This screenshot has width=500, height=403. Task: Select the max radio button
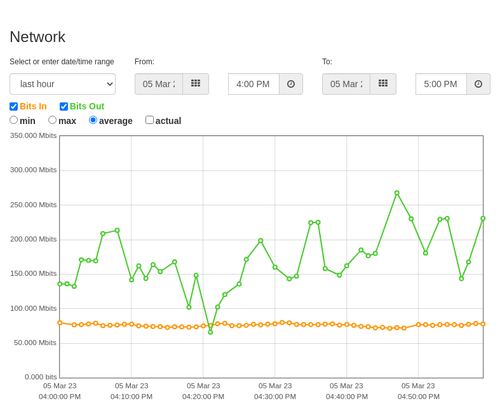52,120
